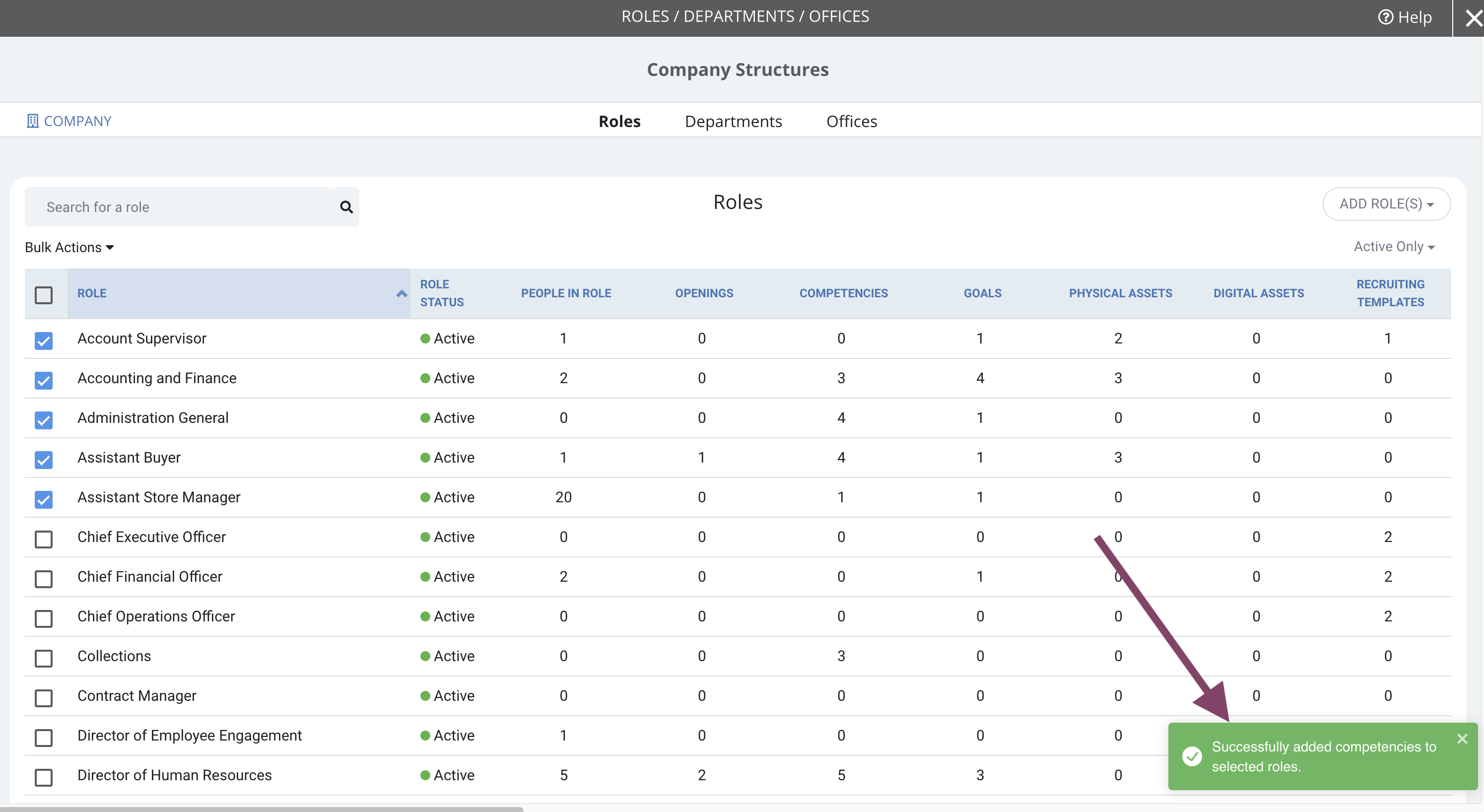Image resolution: width=1484 pixels, height=812 pixels.
Task: Uncheck the Account Supervisor checkbox
Action: (x=44, y=340)
